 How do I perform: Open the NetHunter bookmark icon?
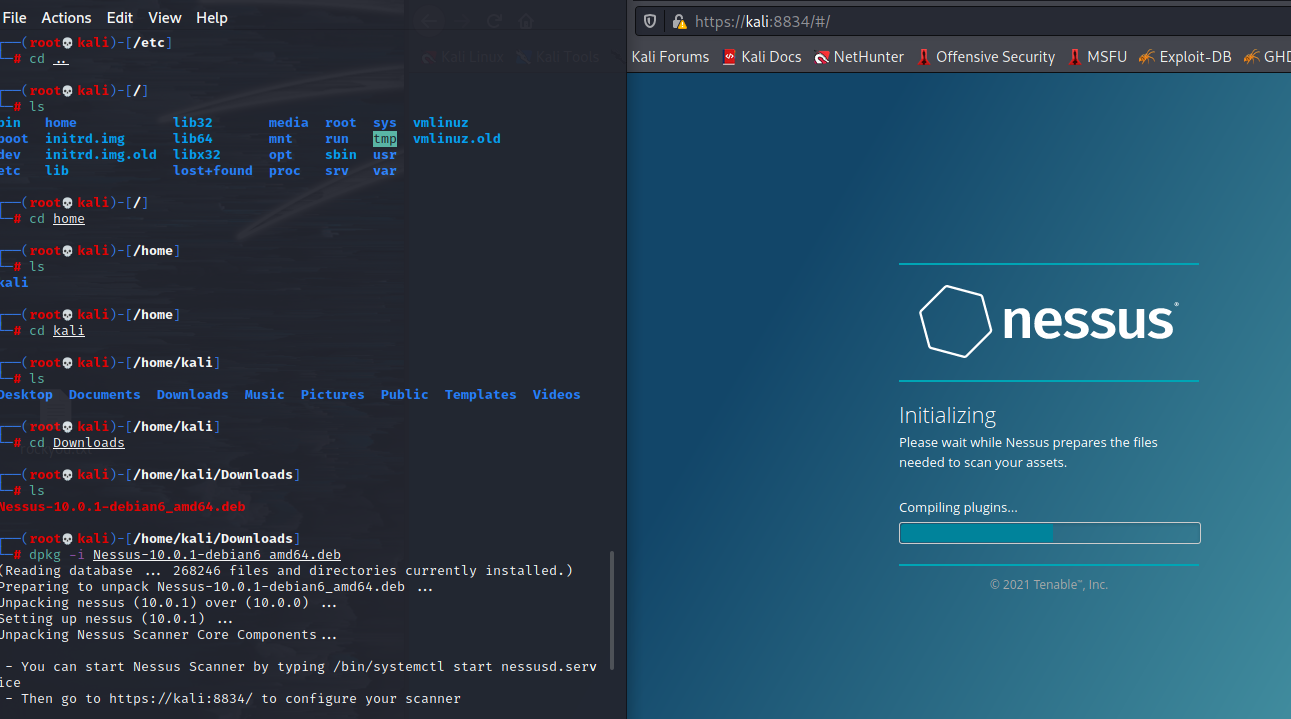pos(822,57)
